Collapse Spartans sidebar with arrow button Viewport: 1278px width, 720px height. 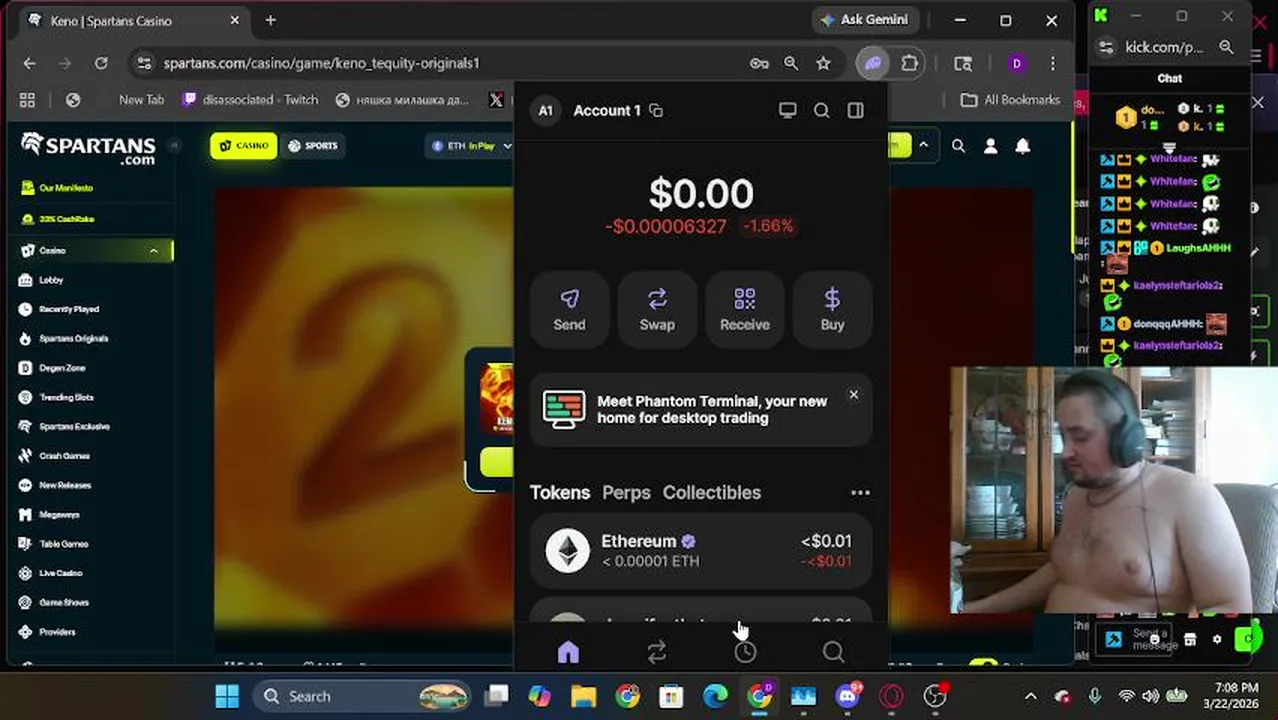coord(173,145)
